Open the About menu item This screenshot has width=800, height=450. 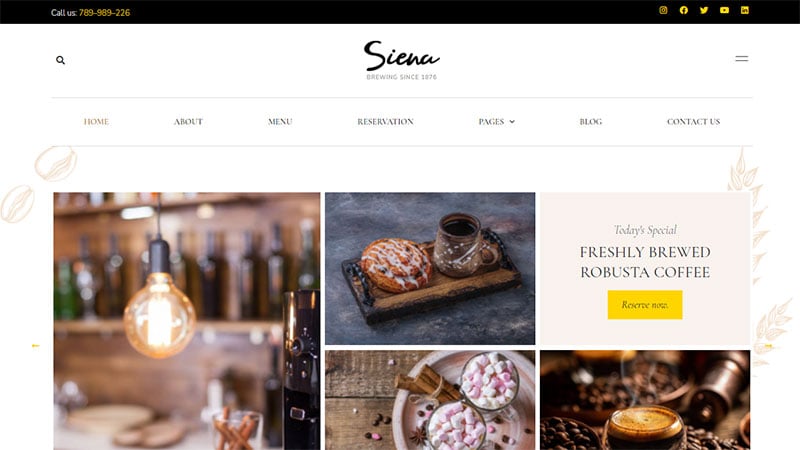click(188, 121)
